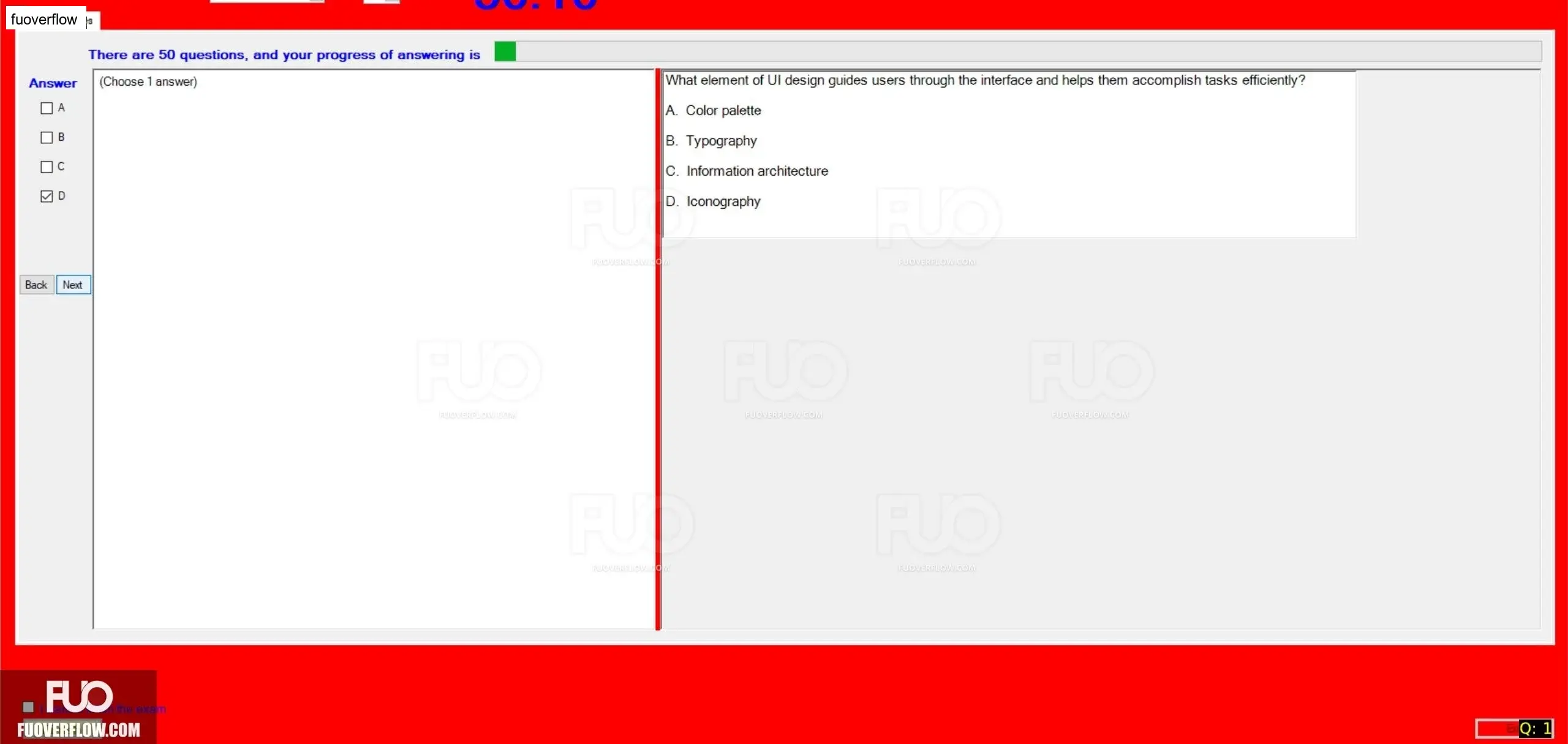The width and height of the screenshot is (1568, 744).
Task: Check answer option C checkbox
Action: coord(47,167)
